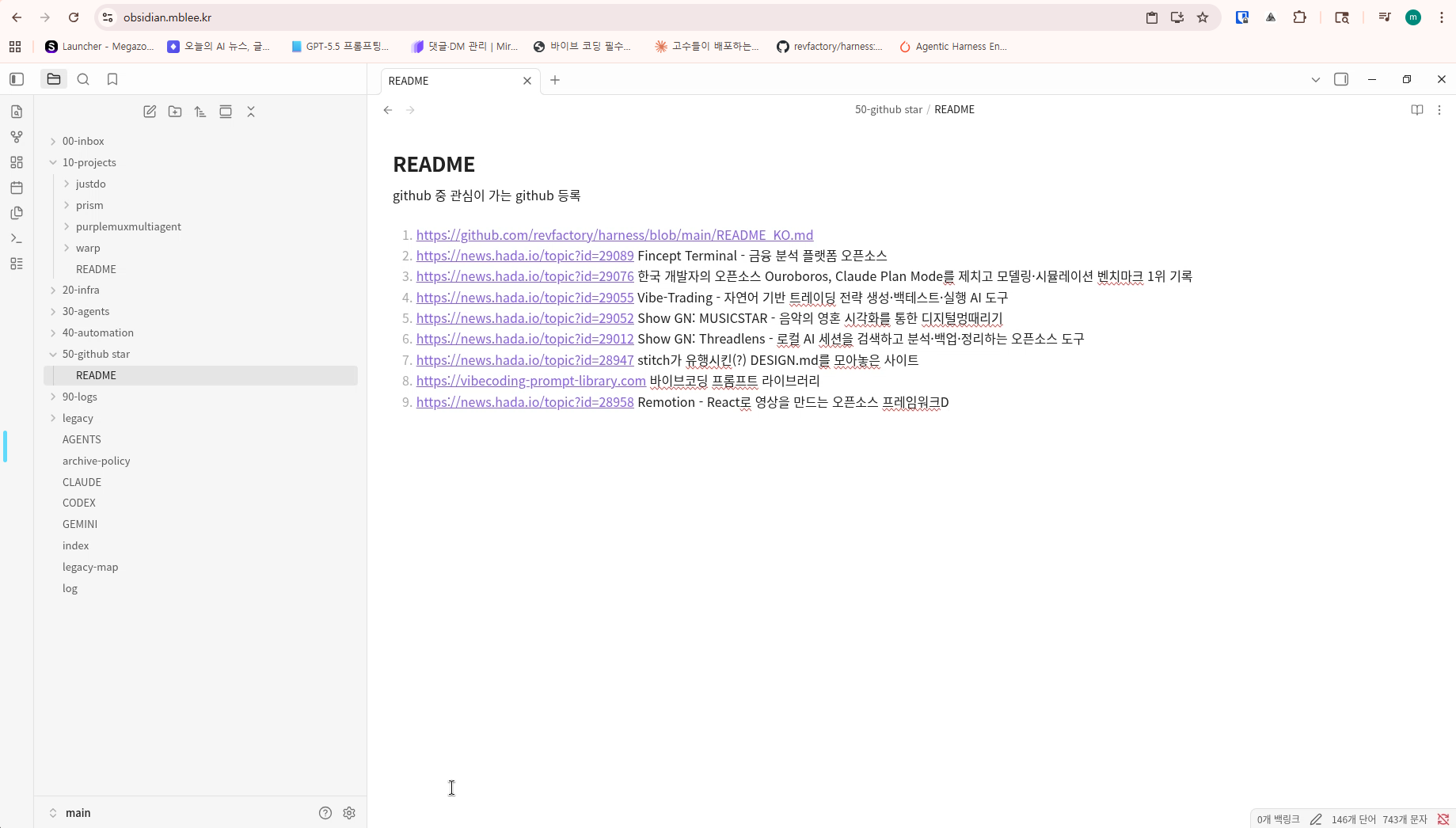This screenshot has width=1456, height=828.
Task: Open canvas ribbon icon
Action: pos(17,162)
